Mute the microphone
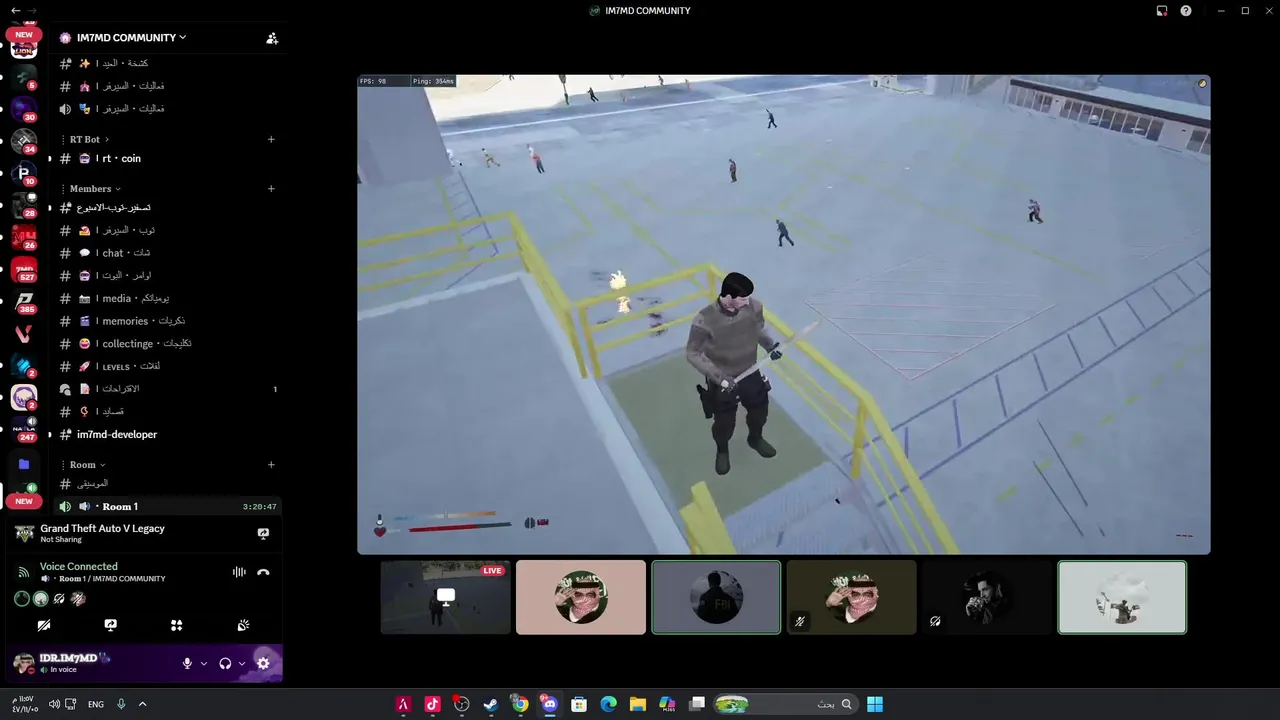1280x720 pixels. pyautogui.click(x=187, y=663)
